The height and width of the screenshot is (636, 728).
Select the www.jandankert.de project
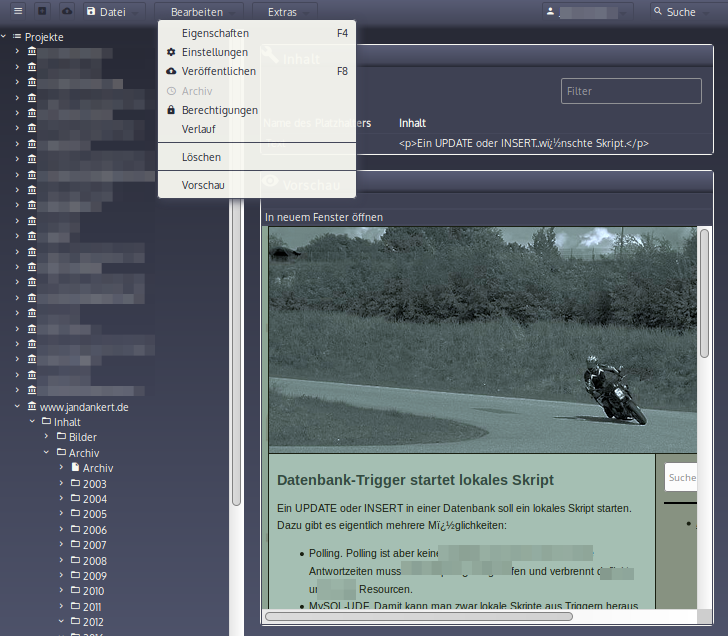click(x=84, y=408)
